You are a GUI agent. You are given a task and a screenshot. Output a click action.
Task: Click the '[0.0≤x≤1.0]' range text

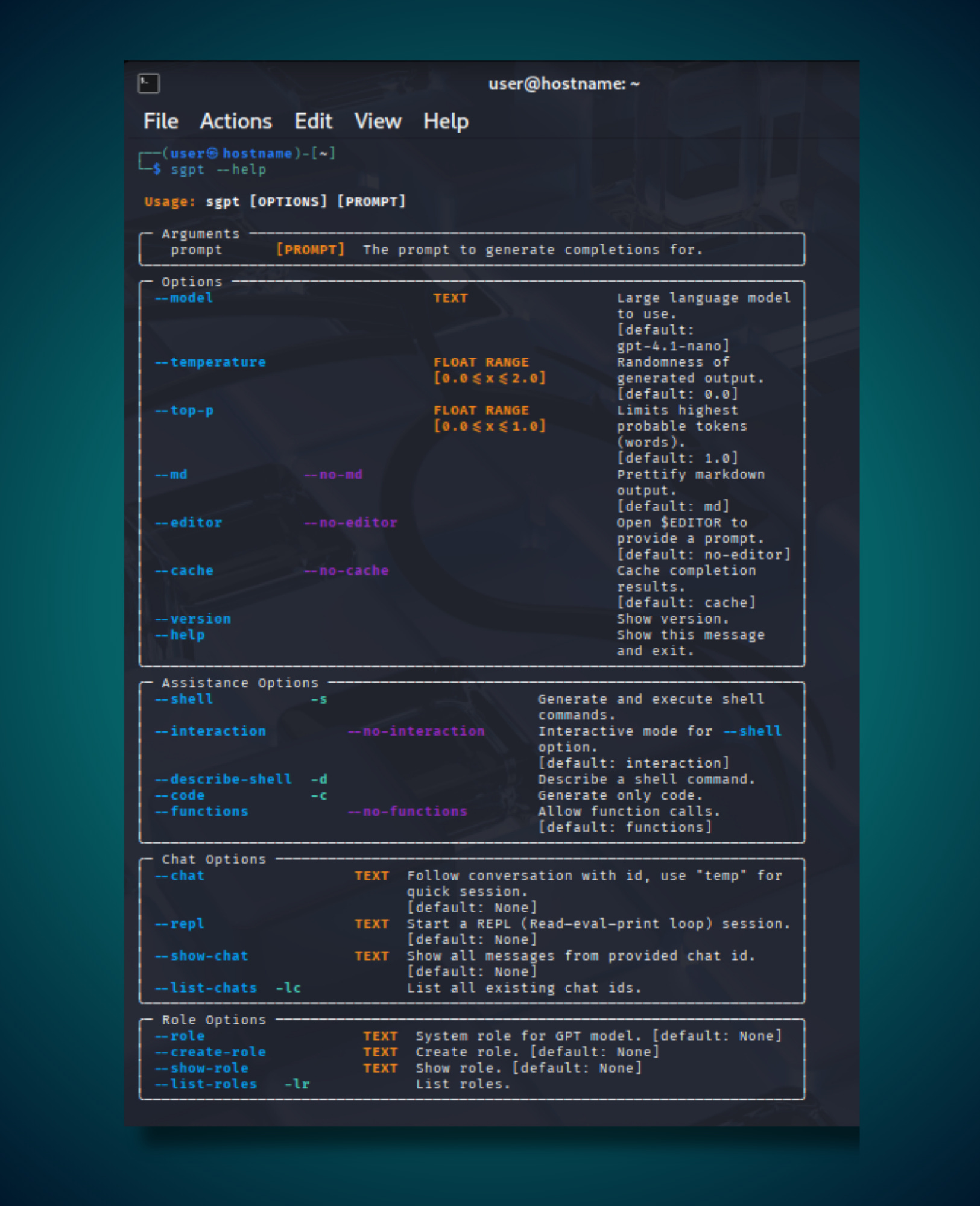click(x=490, y=426)
